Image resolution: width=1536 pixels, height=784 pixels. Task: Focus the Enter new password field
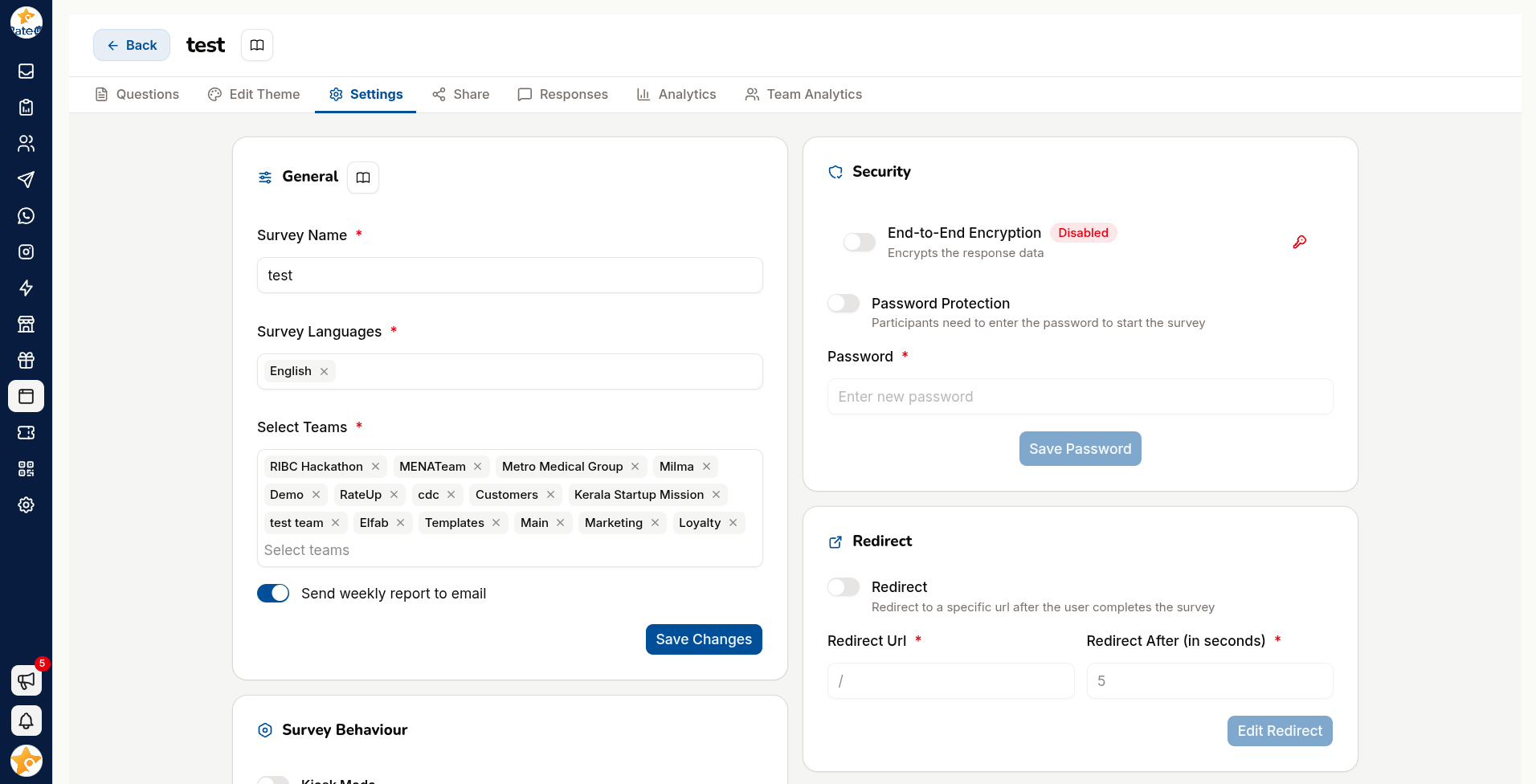[1081, 397]
